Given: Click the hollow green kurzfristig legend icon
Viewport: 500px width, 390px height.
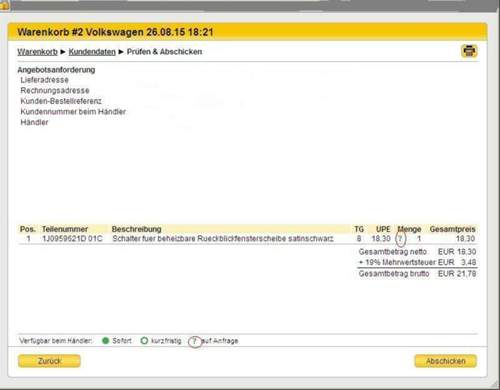Looking at the screenshot, I should 144,341.
